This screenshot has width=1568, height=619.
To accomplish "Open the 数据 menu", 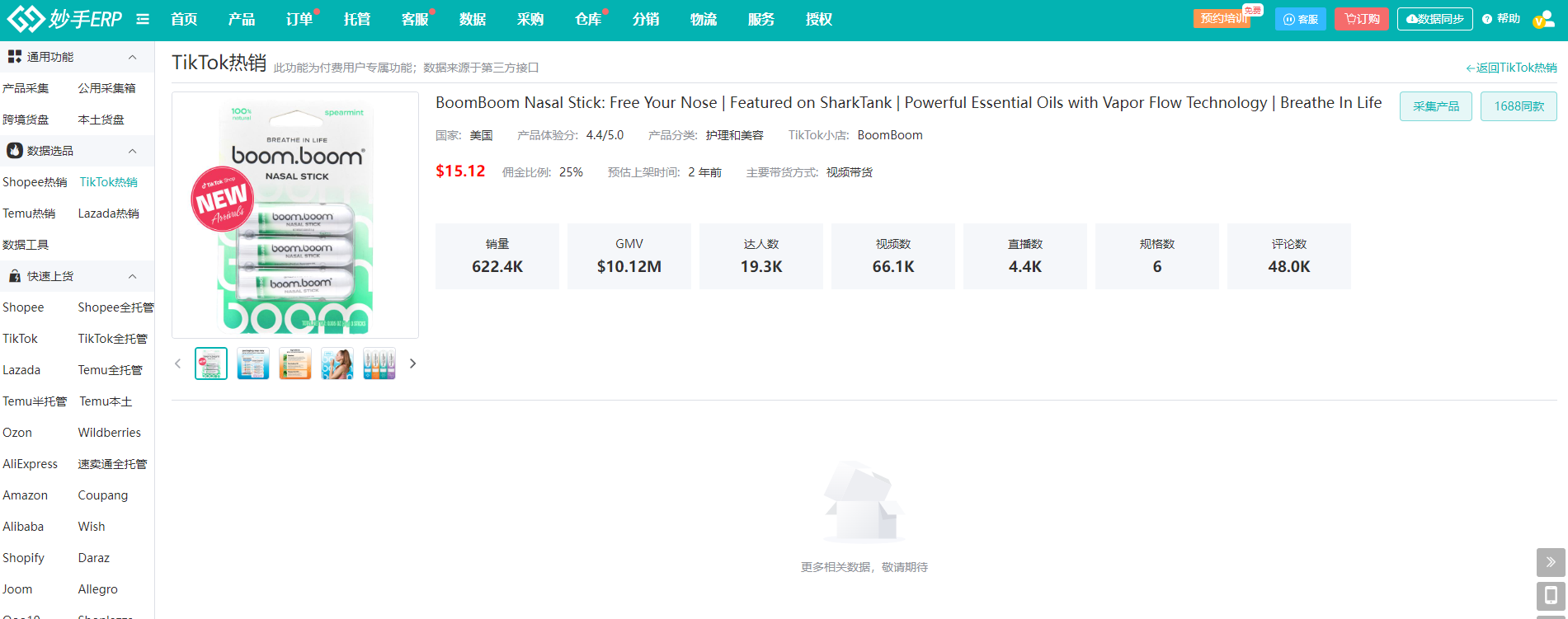I will [x=473, y=19].
